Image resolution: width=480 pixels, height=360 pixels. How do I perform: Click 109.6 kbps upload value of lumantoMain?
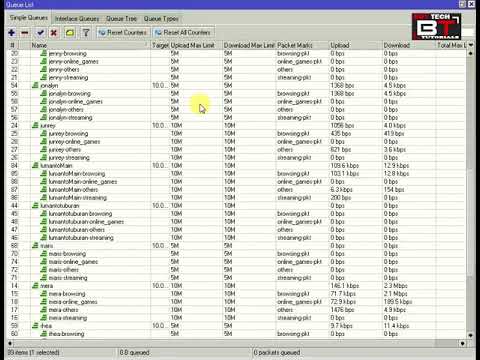pyautogui.click(x=345, y=165)
